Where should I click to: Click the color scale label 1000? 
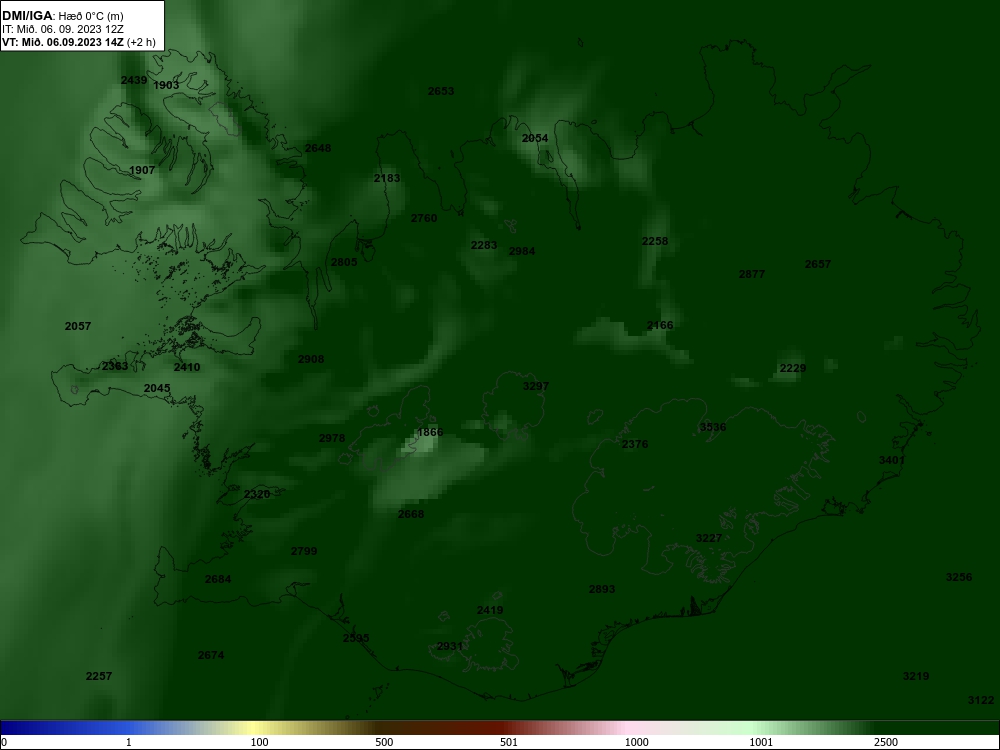(636, 742)
